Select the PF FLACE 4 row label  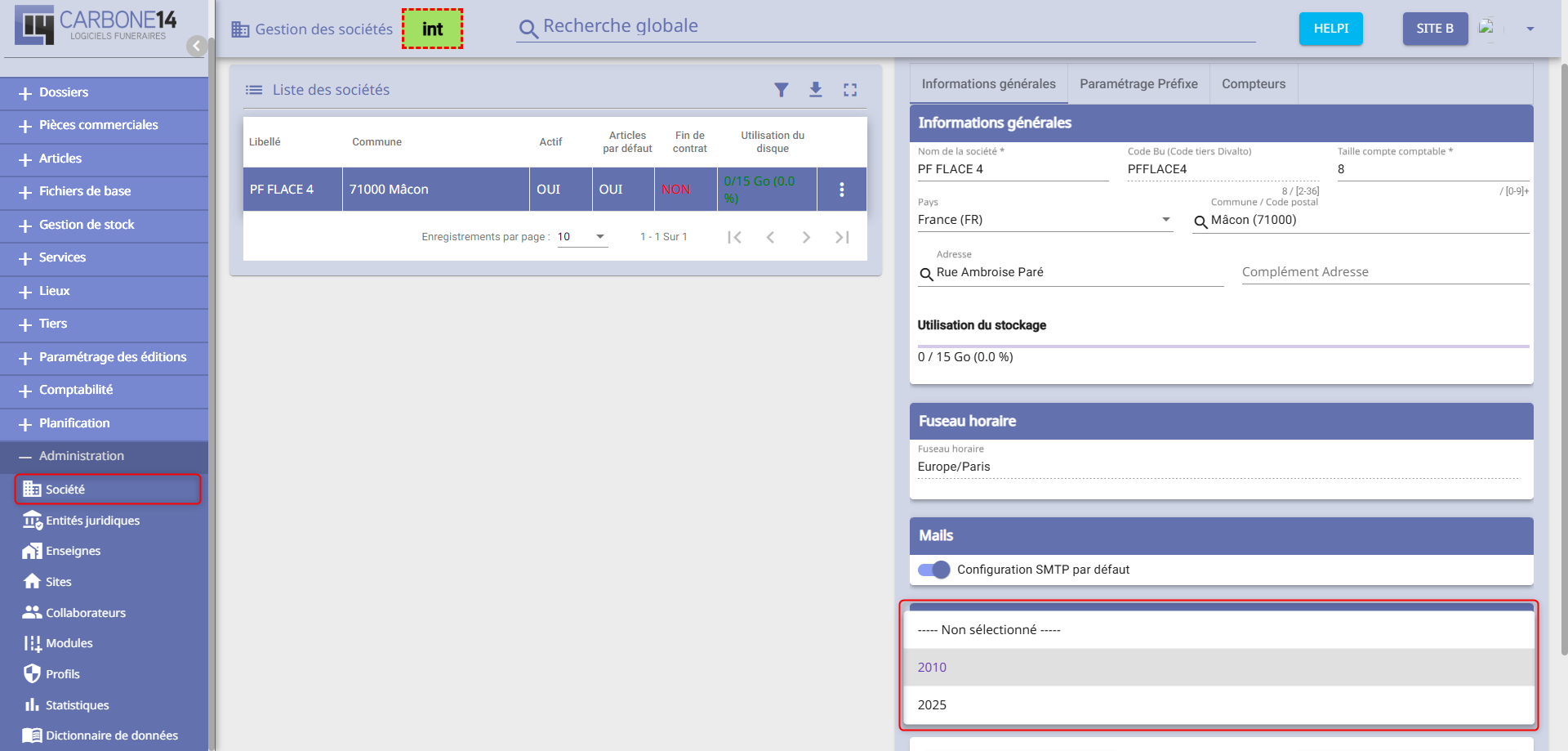282,190
